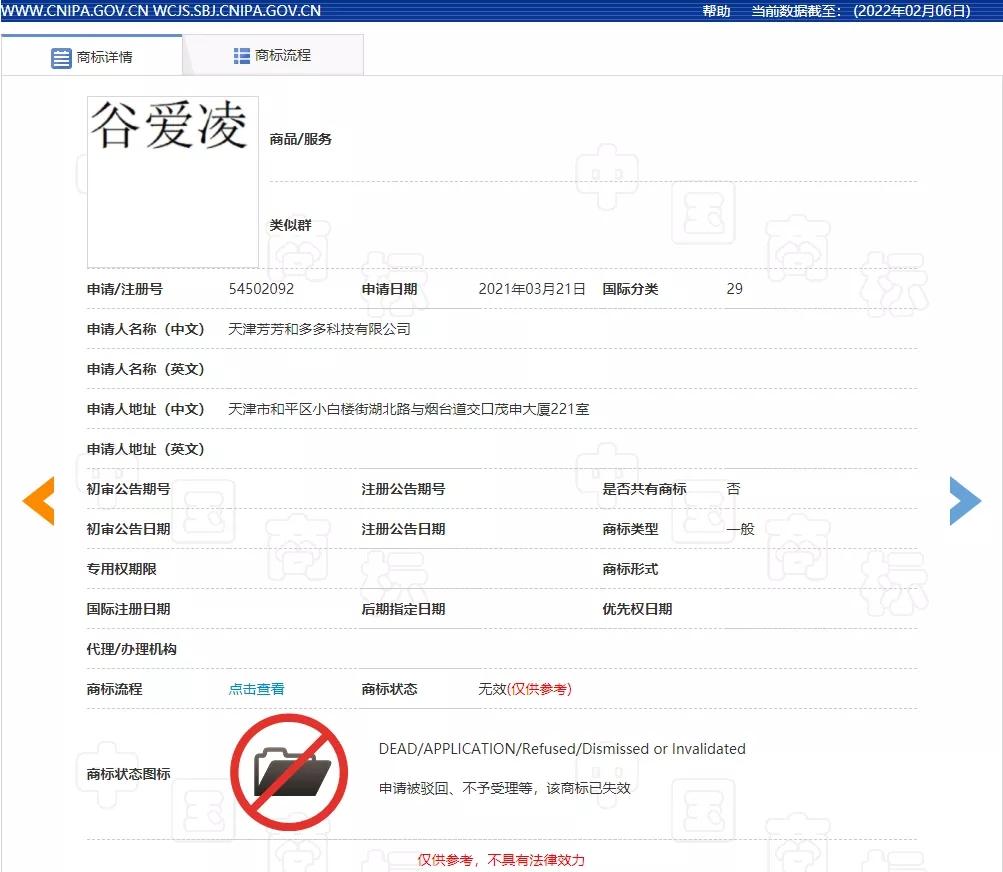Click the 后期指定日期 label
Viewport: 1003px width, 872px height.
403,609
